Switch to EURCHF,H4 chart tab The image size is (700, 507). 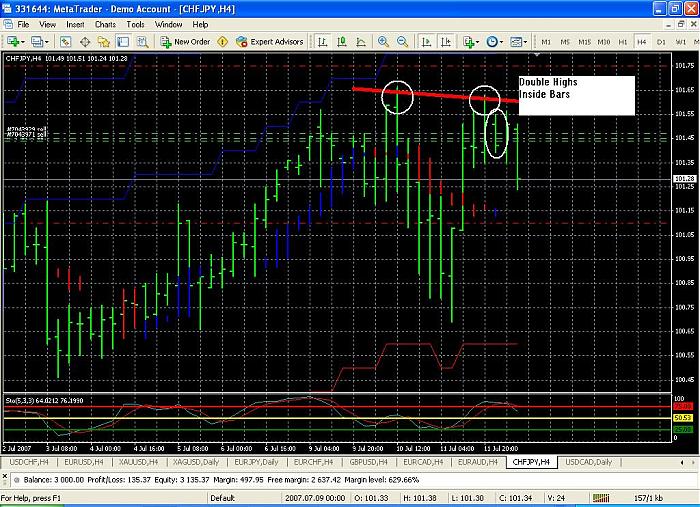pyautogui.click(x=313, y=462)
